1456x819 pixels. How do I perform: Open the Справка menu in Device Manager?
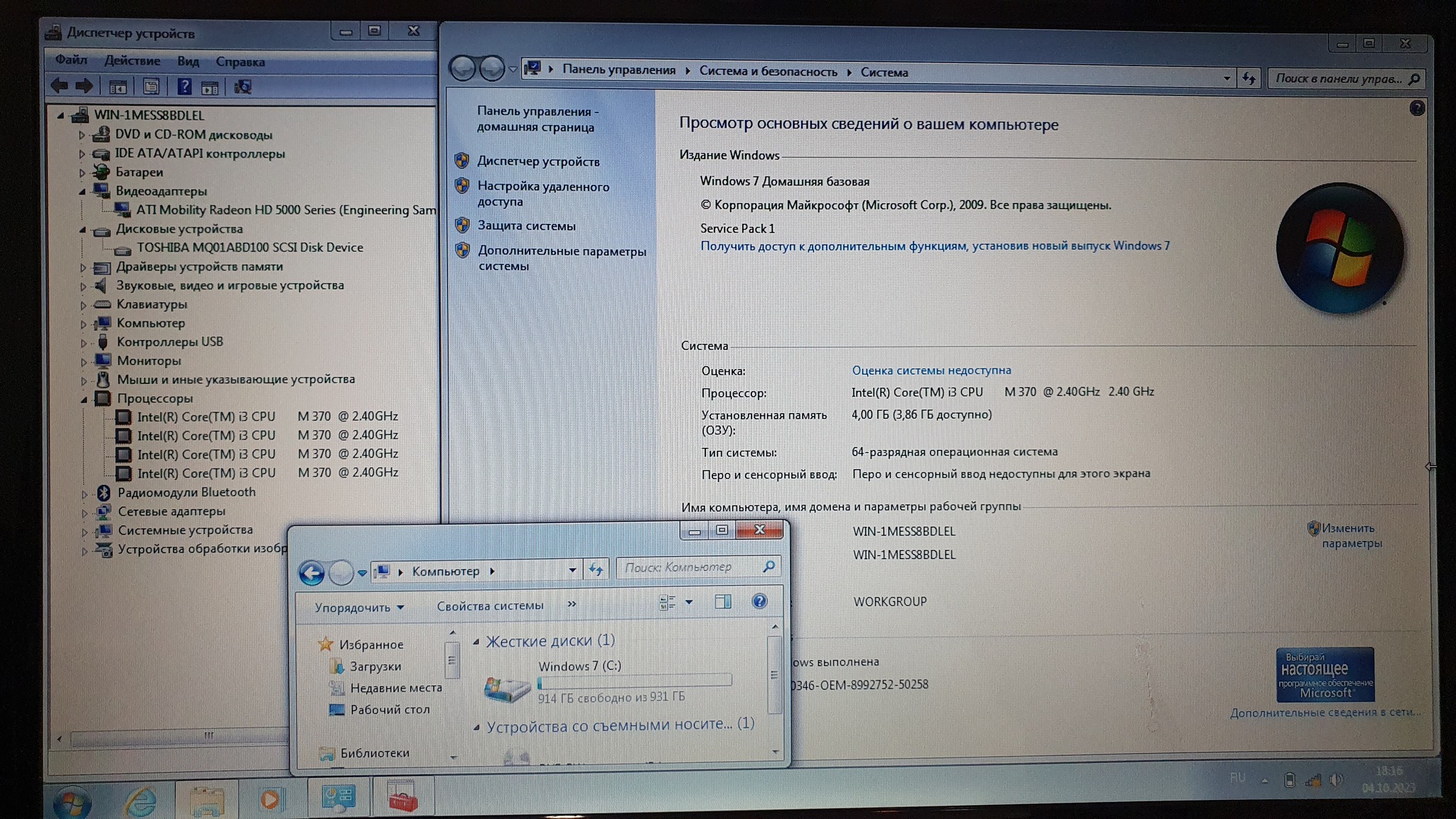click(240, 62)
